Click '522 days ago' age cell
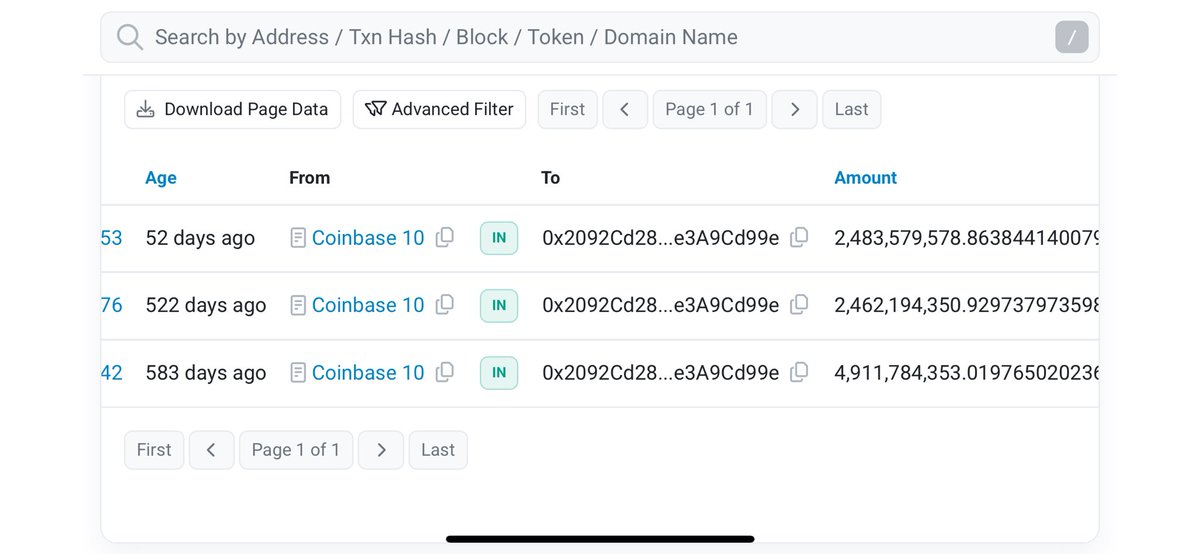 click(x=206, y=305)
